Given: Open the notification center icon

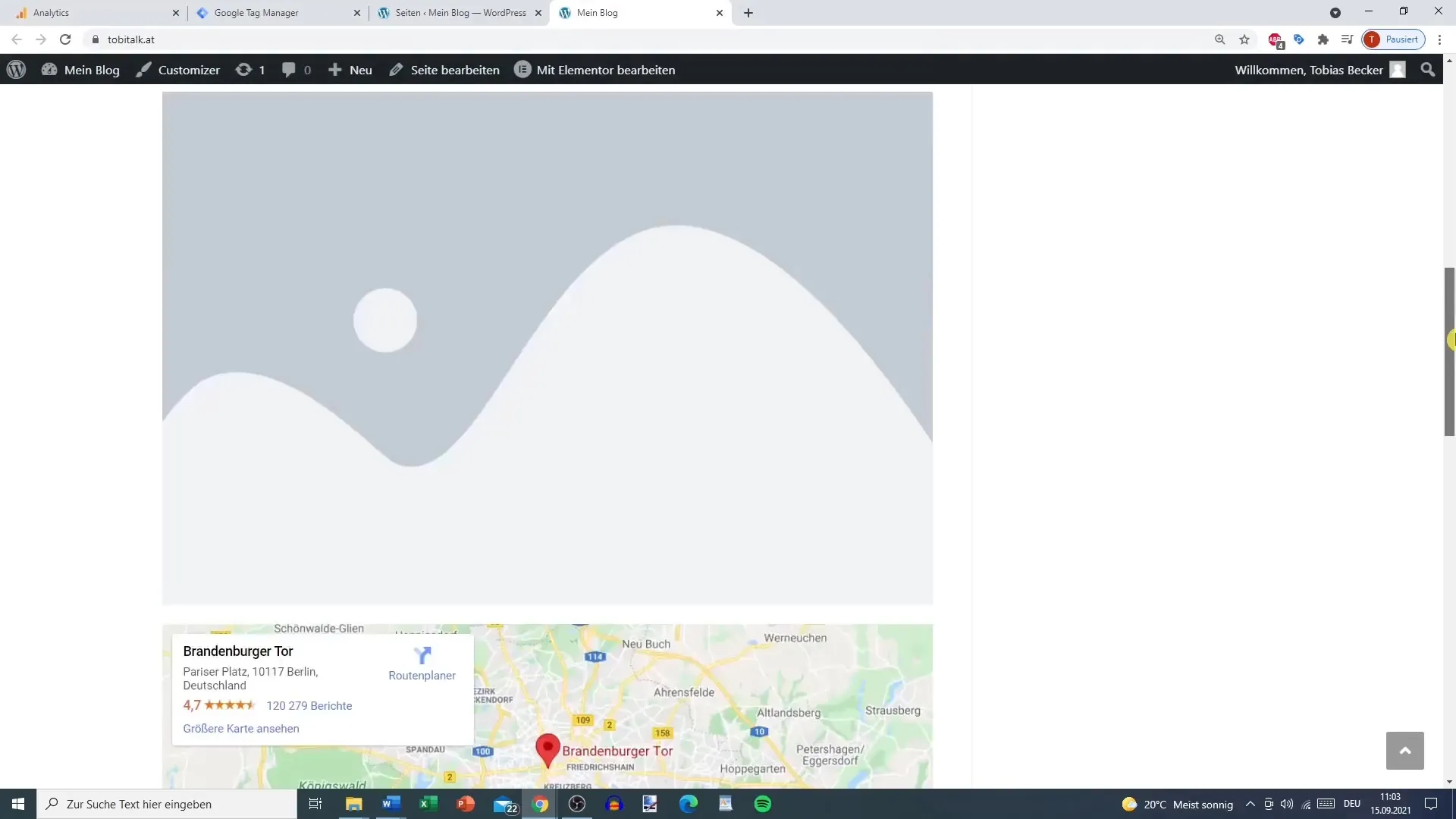Looking at the screenshot, I should [1431, 804].
